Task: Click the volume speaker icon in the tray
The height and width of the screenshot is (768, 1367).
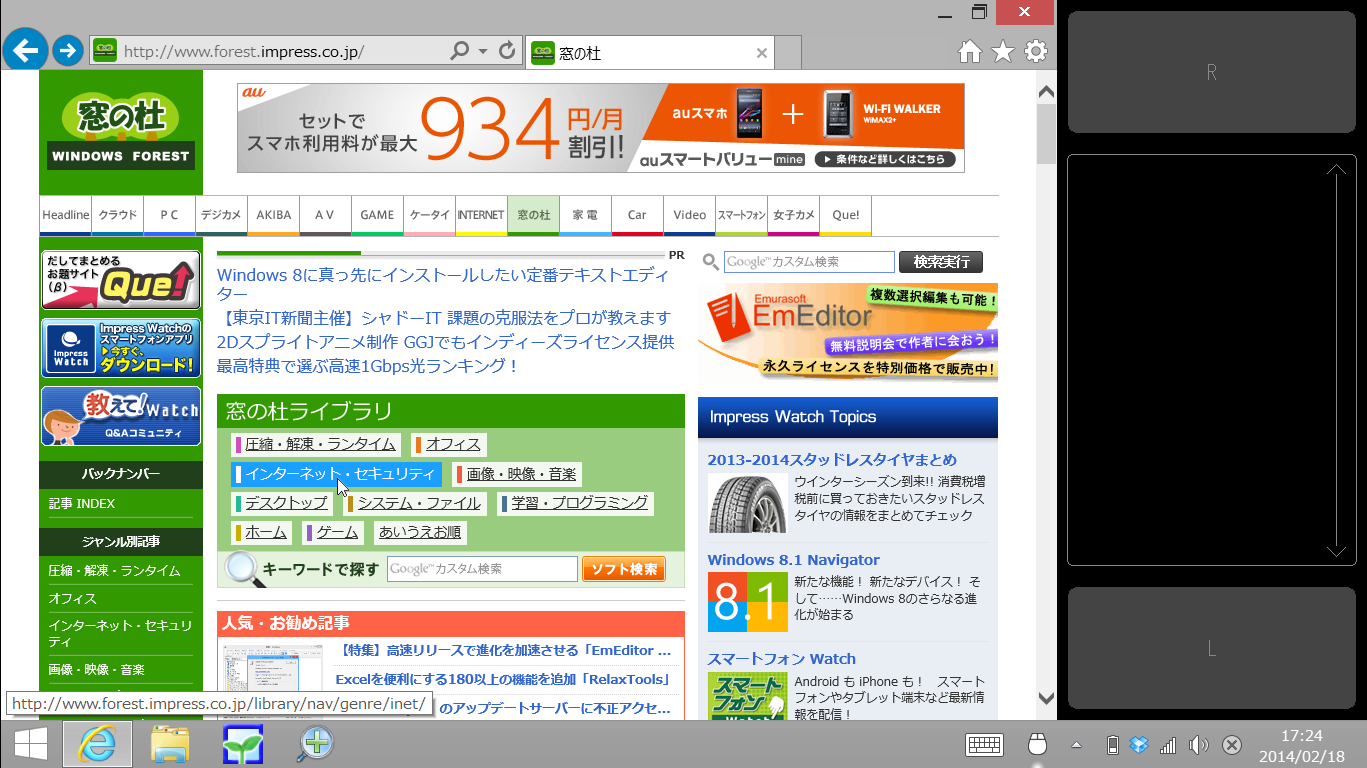Action: click(x=1198, y=745)
